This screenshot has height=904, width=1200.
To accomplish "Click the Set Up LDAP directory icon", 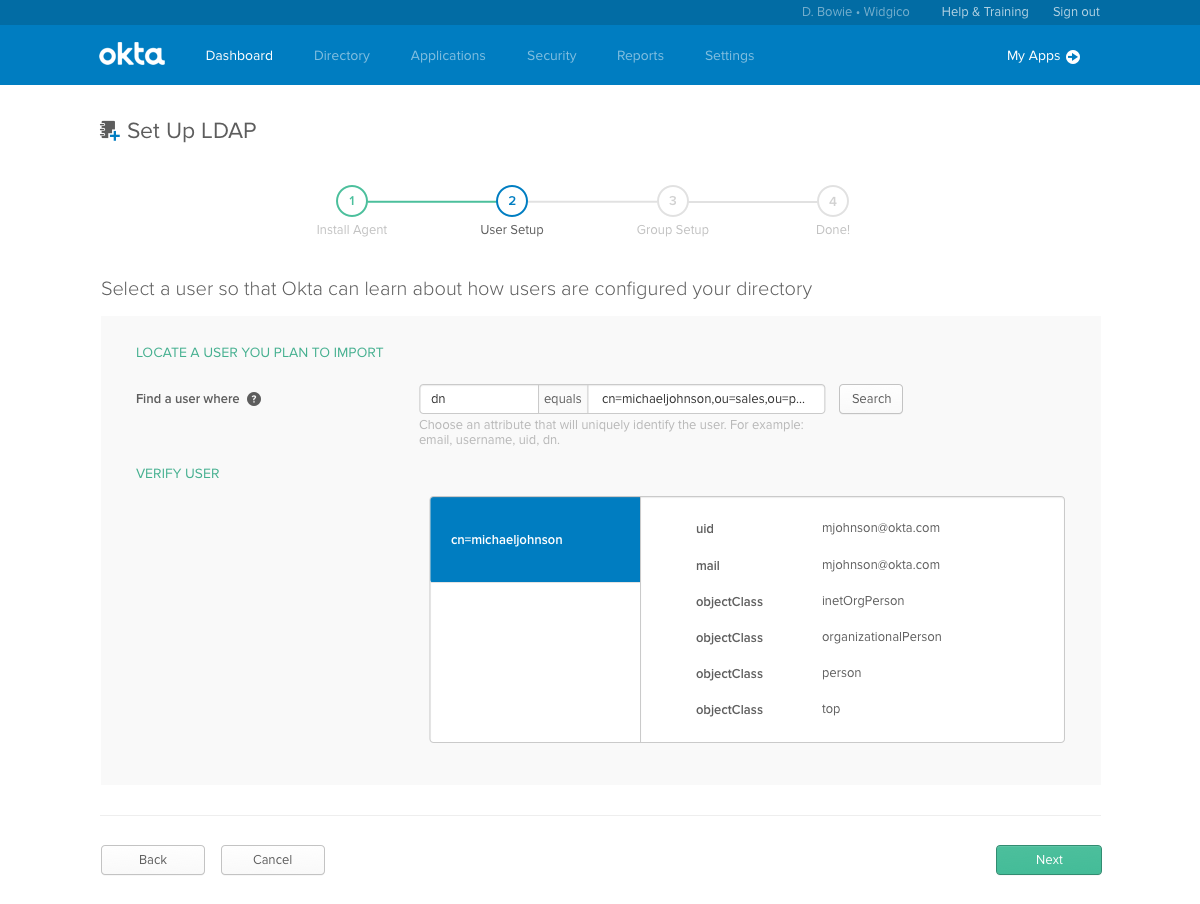I will point(109,130).
